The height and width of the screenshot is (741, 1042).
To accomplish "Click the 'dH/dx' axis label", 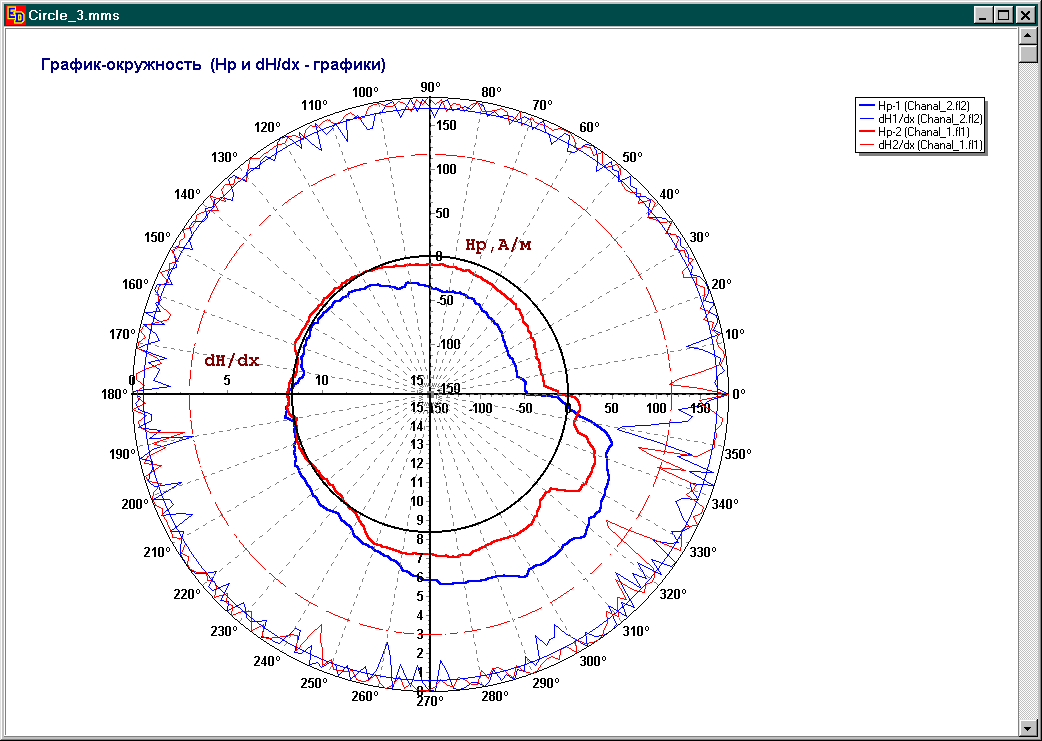I will 231,360.
